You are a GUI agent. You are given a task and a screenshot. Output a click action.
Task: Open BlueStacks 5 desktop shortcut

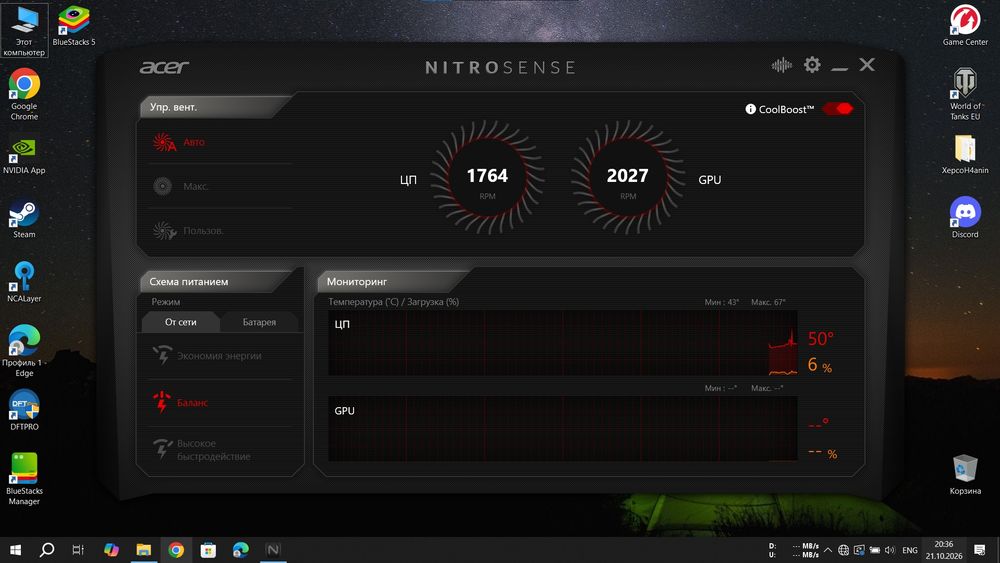pyautogui.click(x=74, y=26)
